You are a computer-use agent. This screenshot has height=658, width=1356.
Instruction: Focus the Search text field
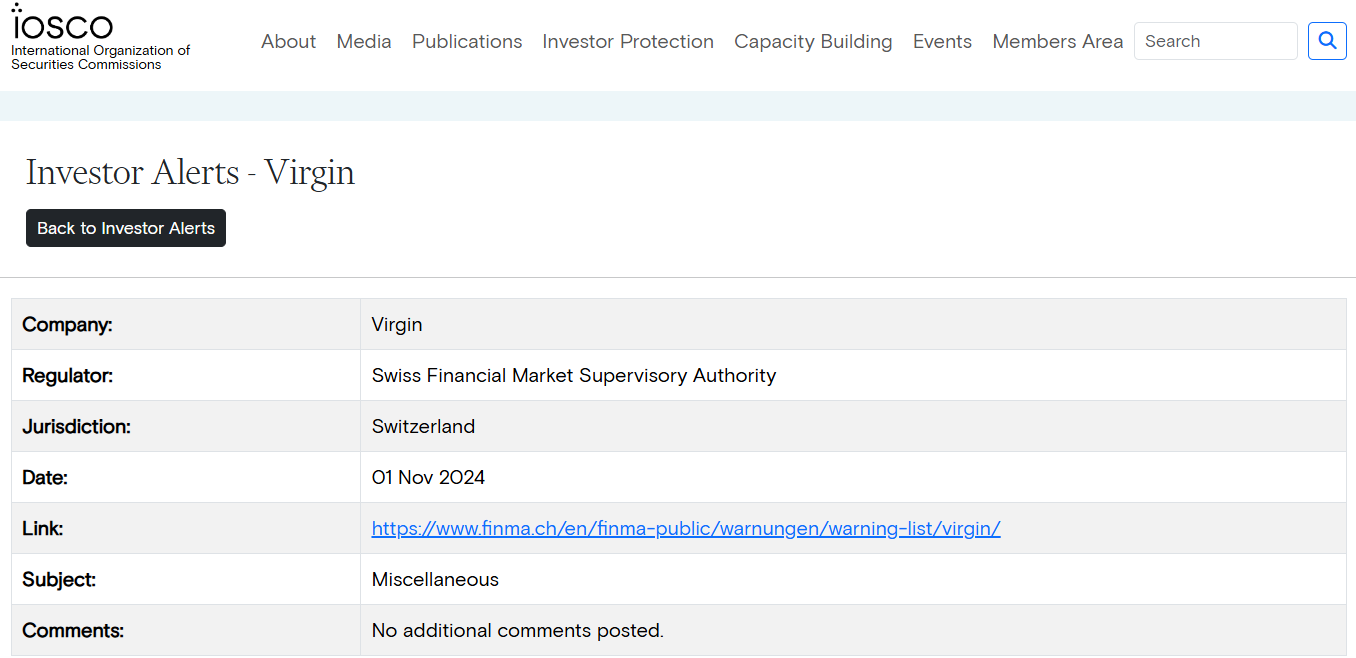(x=1215, y=42)
